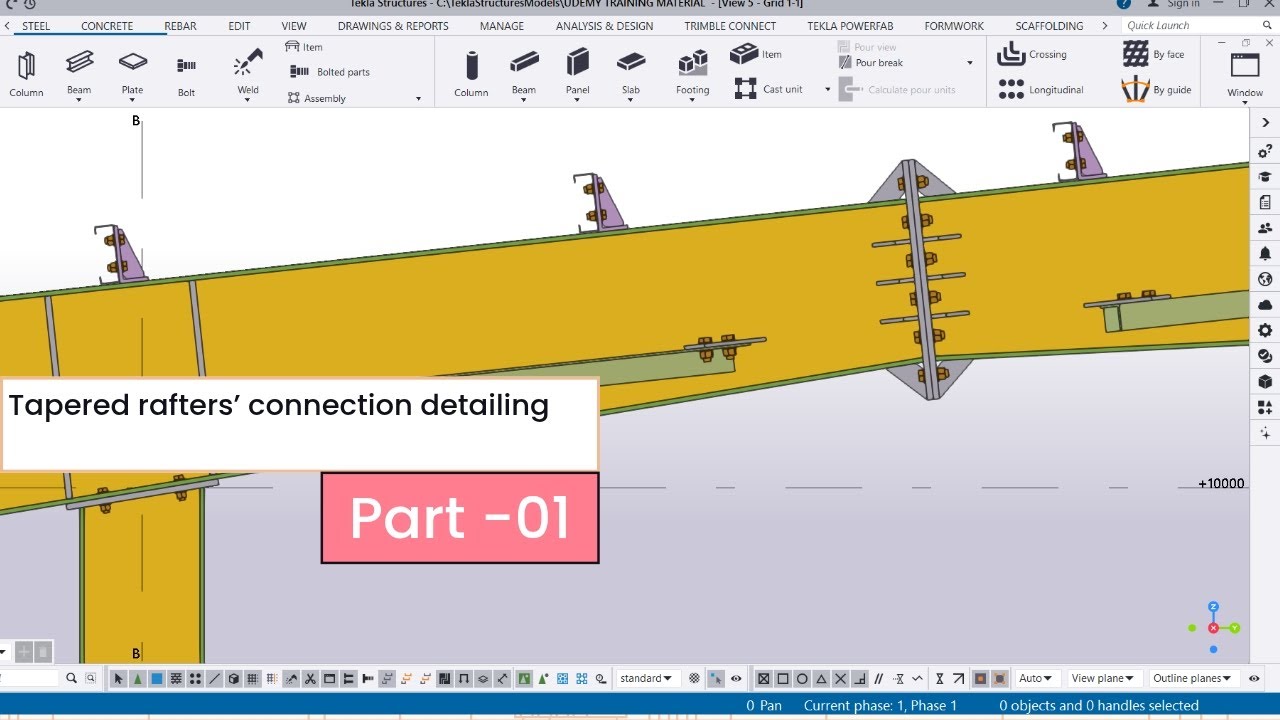Choose the Longitudinal rebar tool
The width and height of the screenshot is (1280, 720).
(x=1041, y=89)
